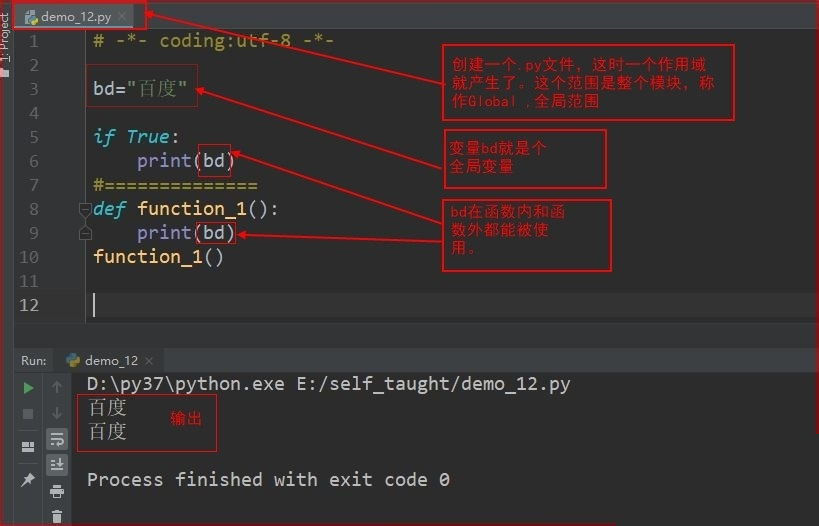Click the restore layout icon in Run panel

coord(28,446)
